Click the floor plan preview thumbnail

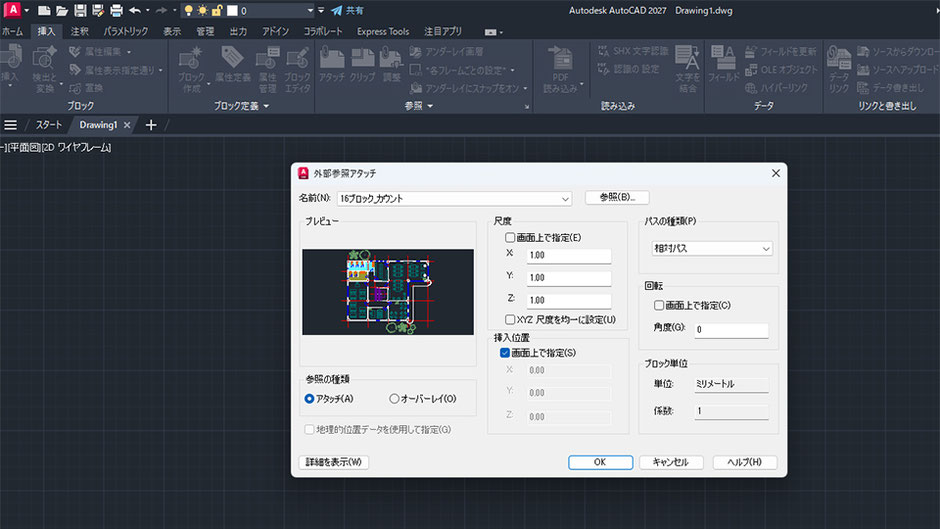388,292
